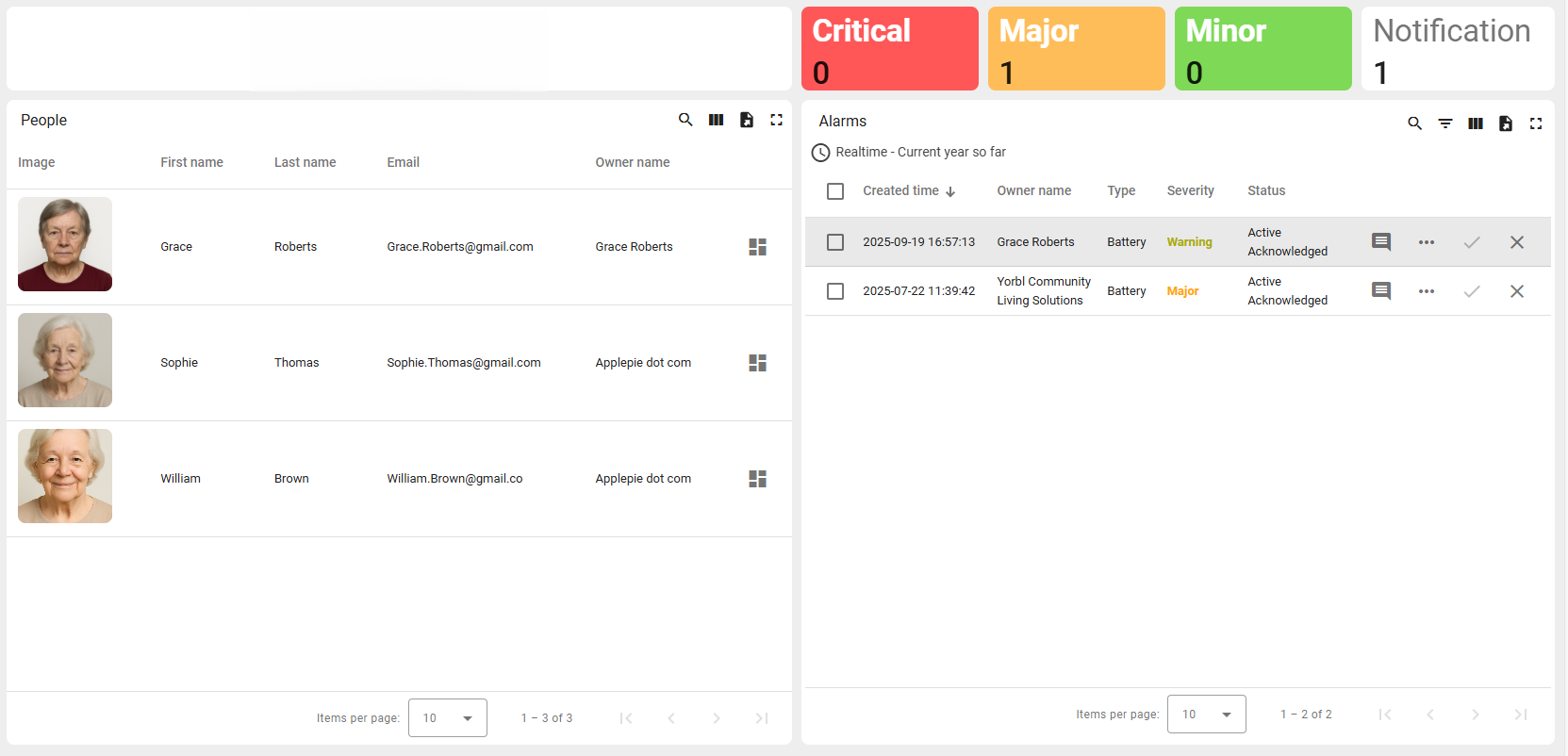
Task: Click the Critical alarm count card
Action: coord(889,49)
